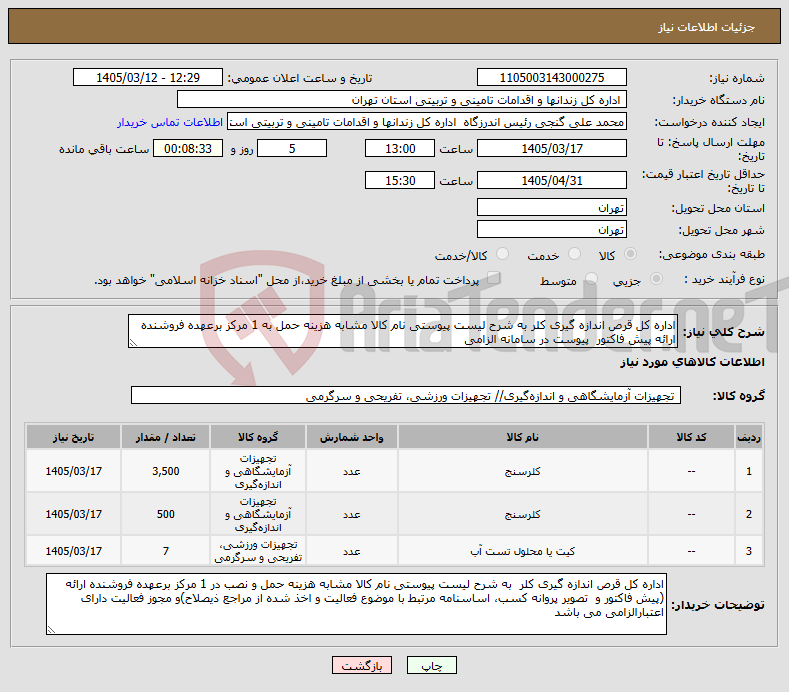Click the buyer organization name field

[x=402, y=100]
